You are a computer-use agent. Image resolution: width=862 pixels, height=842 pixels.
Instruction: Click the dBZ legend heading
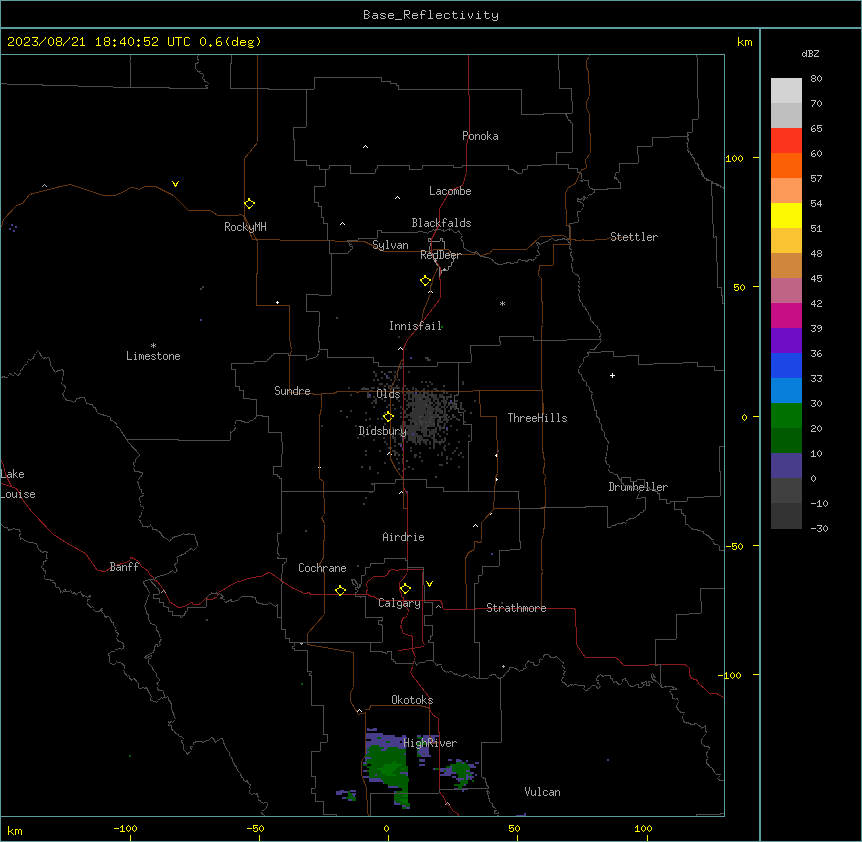pos(810,53)
